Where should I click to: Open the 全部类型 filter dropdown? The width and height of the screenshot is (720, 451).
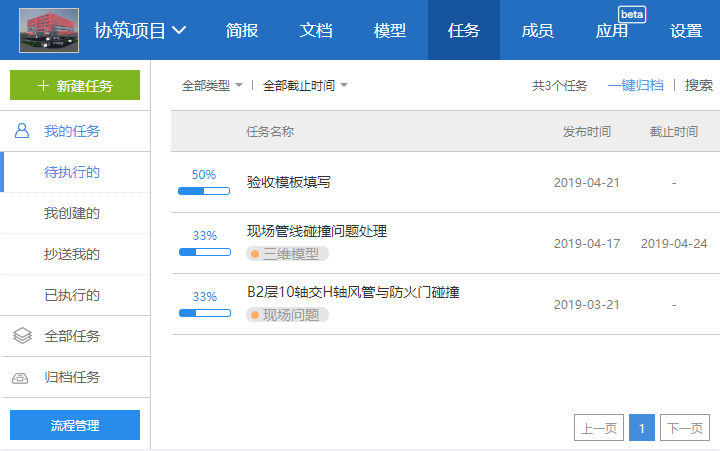point(212,85)
